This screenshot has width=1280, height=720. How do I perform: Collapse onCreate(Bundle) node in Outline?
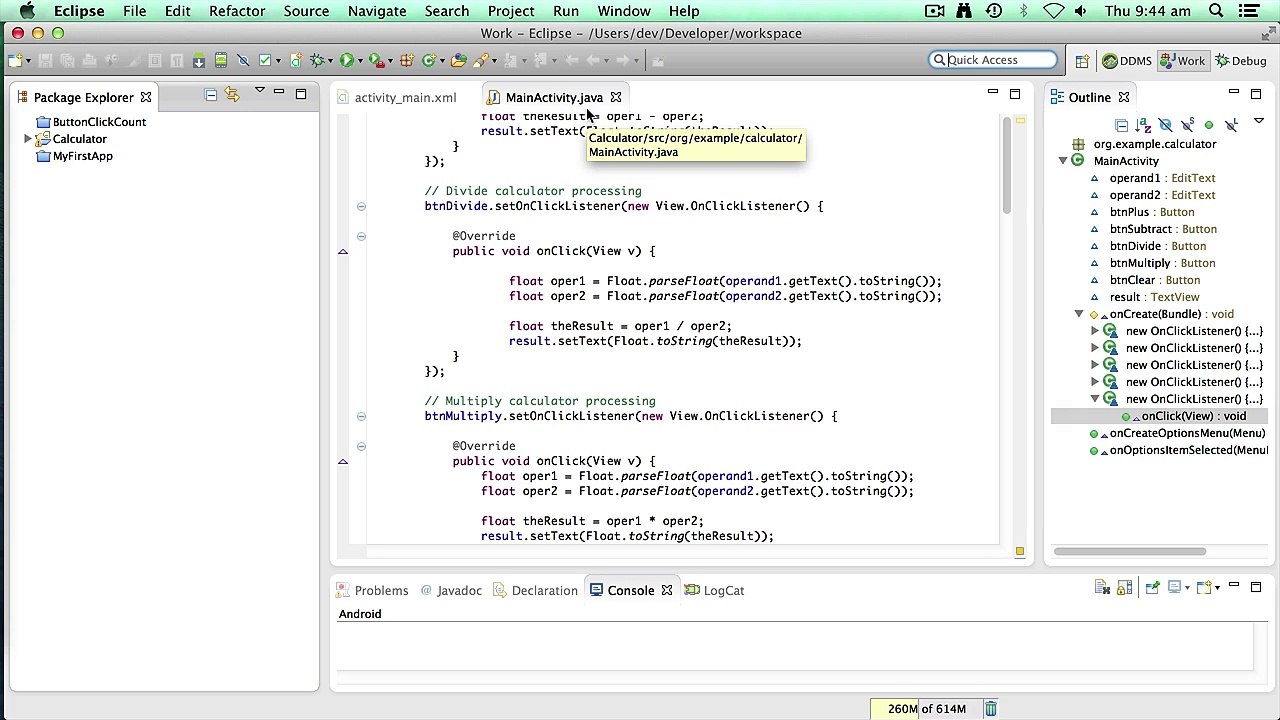click(x=1079, y=314)
